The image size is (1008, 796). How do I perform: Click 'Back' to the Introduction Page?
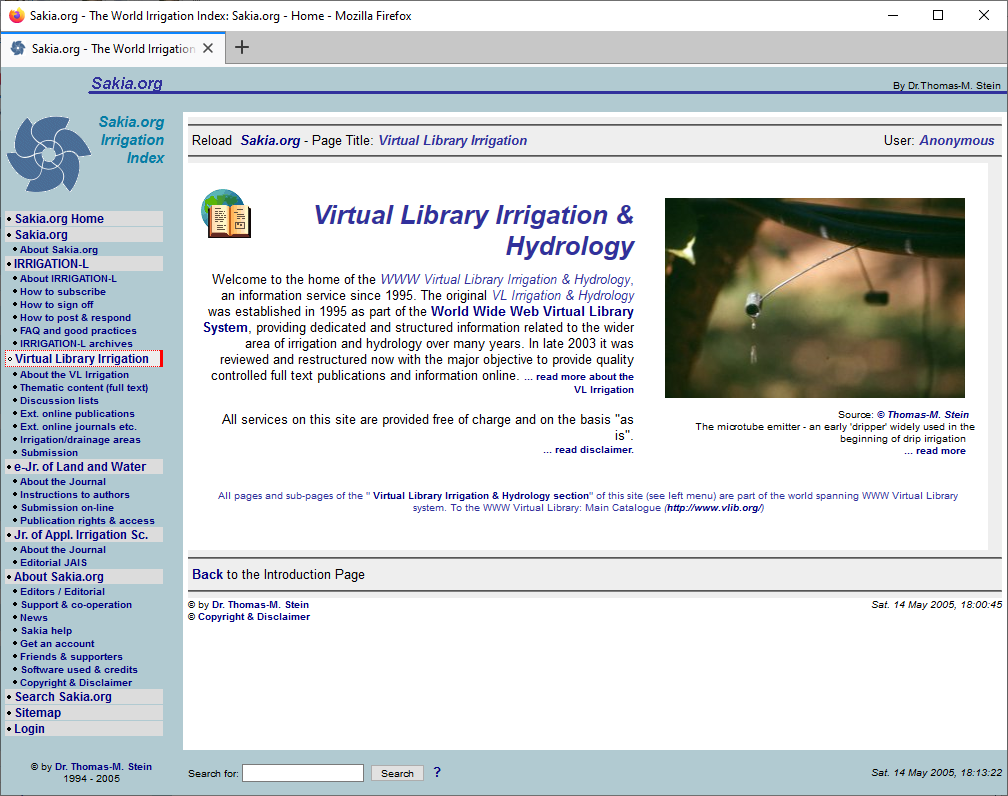[207, 575]
